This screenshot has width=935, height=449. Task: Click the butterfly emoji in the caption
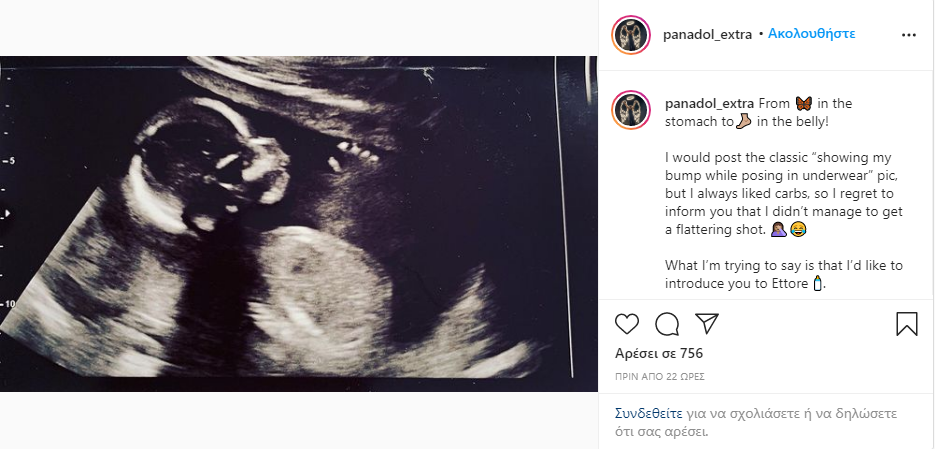(803, 104)
